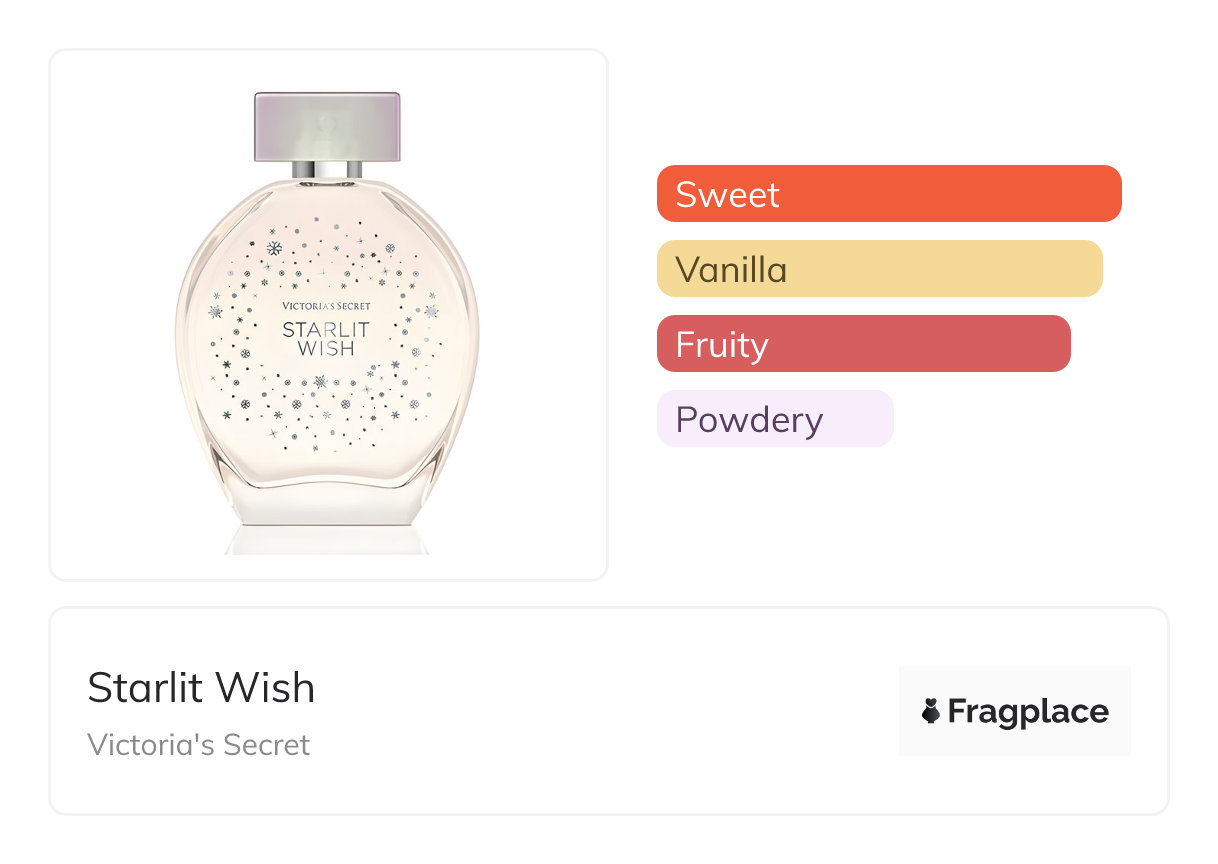
Task: Click the Fragplace bottle logo icon
Action: pyautogui.click(x=931, y=712)
